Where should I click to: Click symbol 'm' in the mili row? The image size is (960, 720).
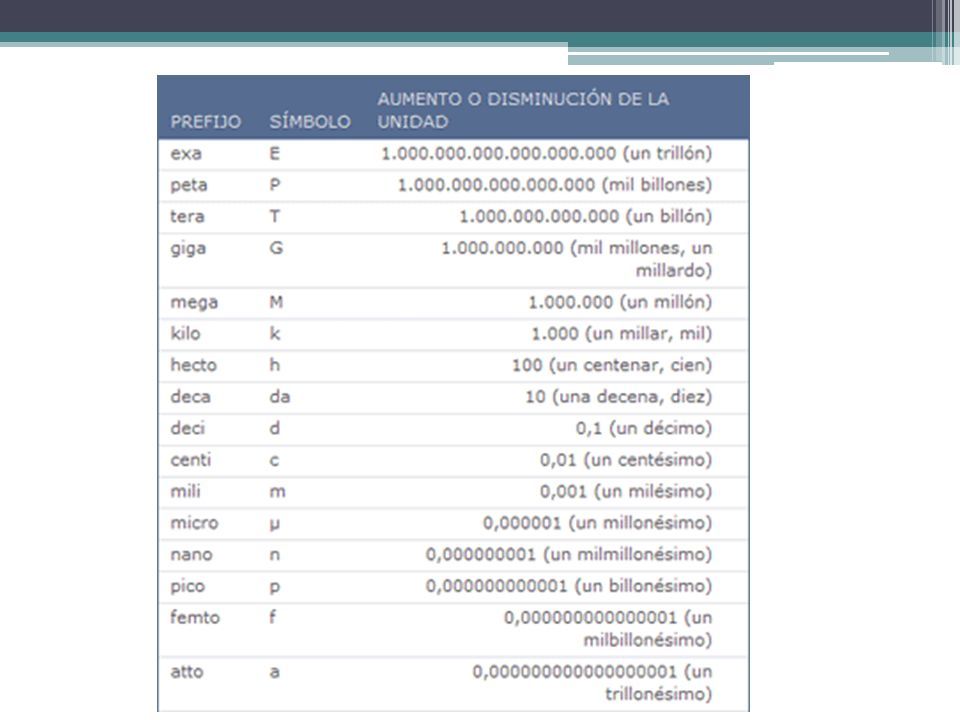coord(277,492)
